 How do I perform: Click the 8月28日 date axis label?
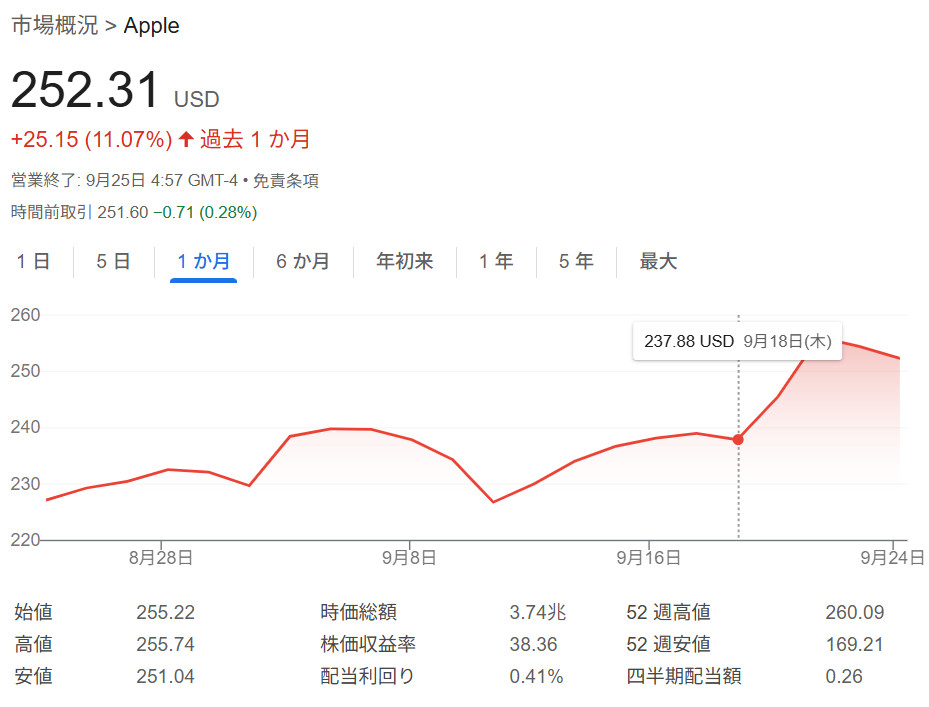(x=160, y=557)
